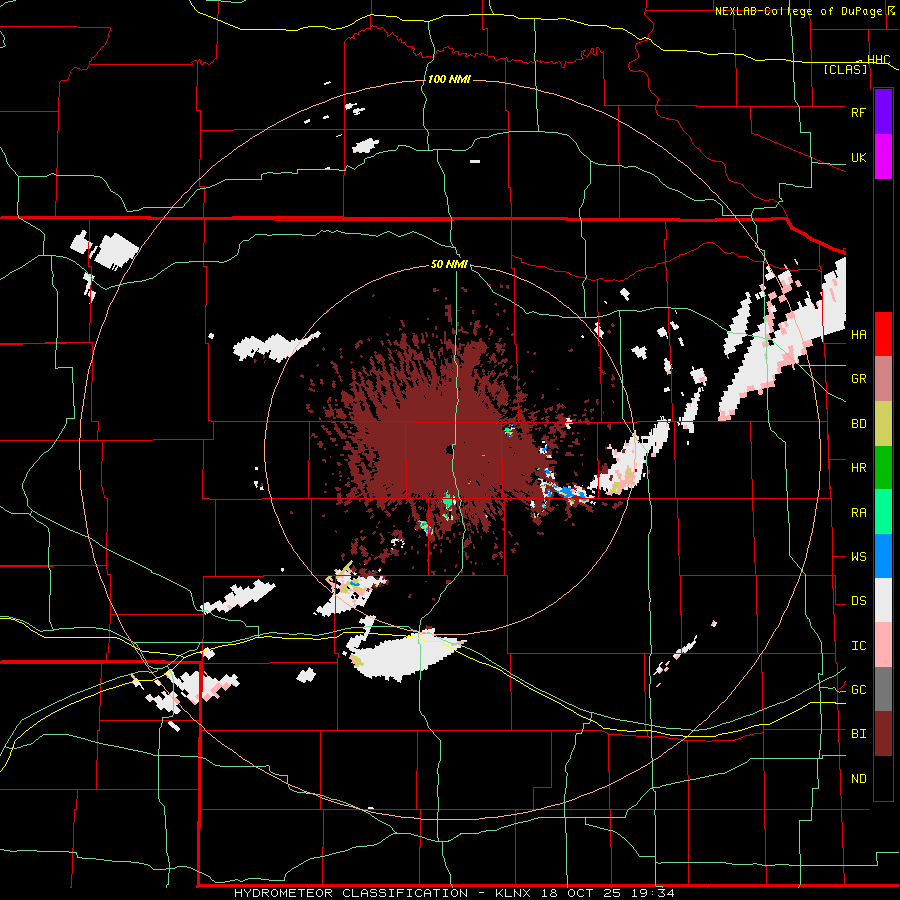
Task: Select the yellow BD big drops swatch
Action: tap(883, 424)
